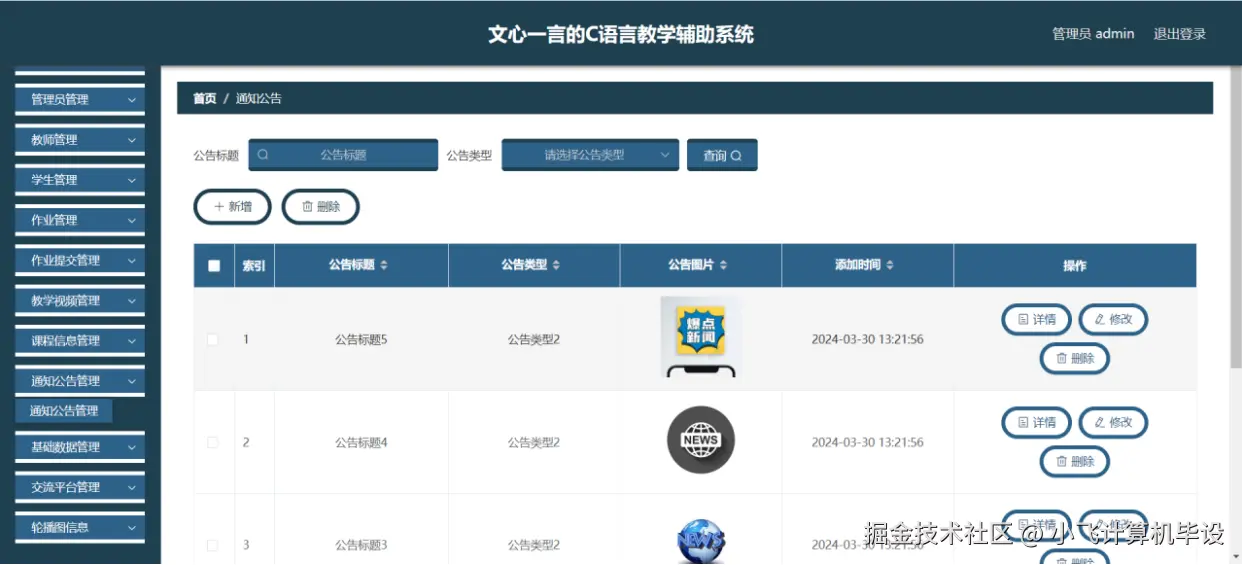1242x565 pixels.
Task: Click 通知公告 breadcrumb item
Action: click(259, 99)
